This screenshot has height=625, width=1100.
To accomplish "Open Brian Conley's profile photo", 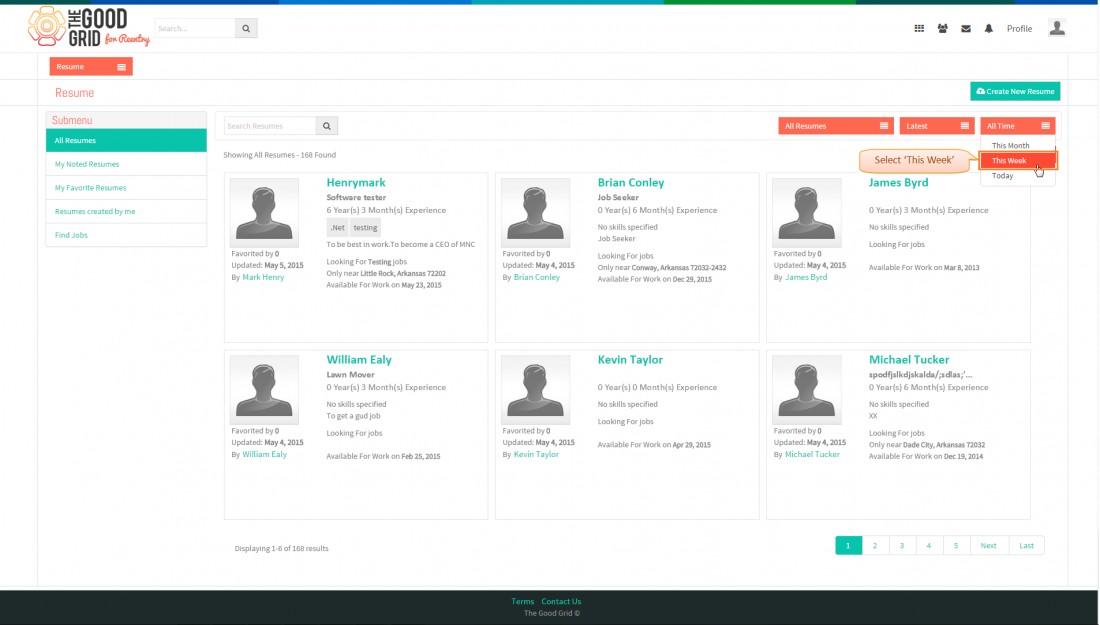I will point(535,212).
